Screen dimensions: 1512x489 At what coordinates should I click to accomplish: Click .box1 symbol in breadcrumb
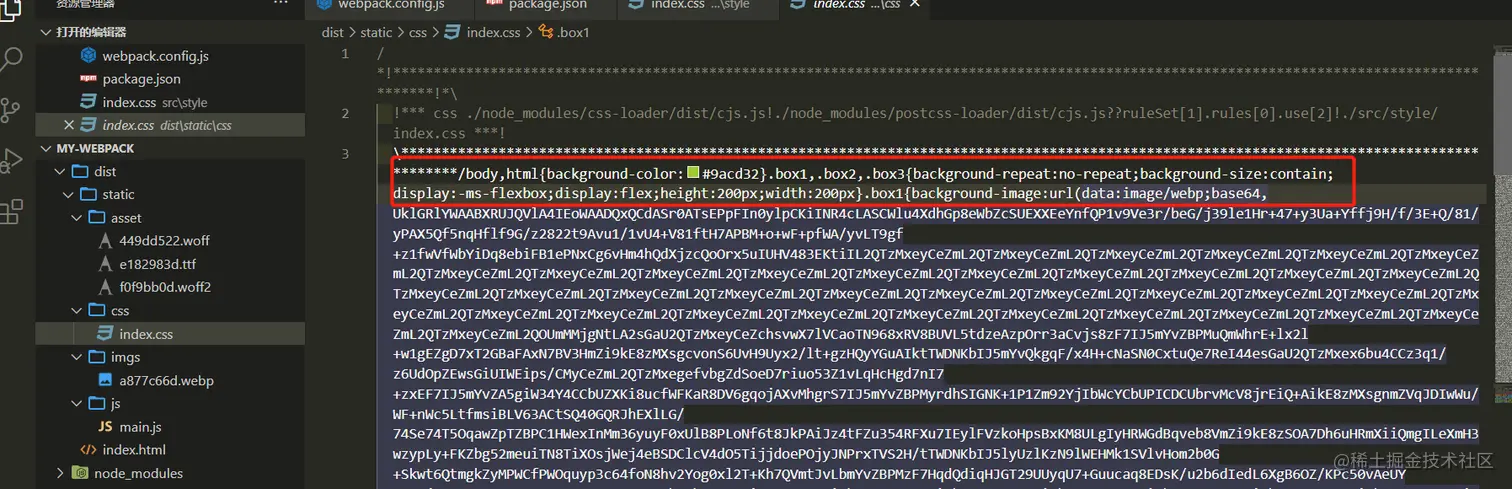pyautogui.click(x=574, y=33)
